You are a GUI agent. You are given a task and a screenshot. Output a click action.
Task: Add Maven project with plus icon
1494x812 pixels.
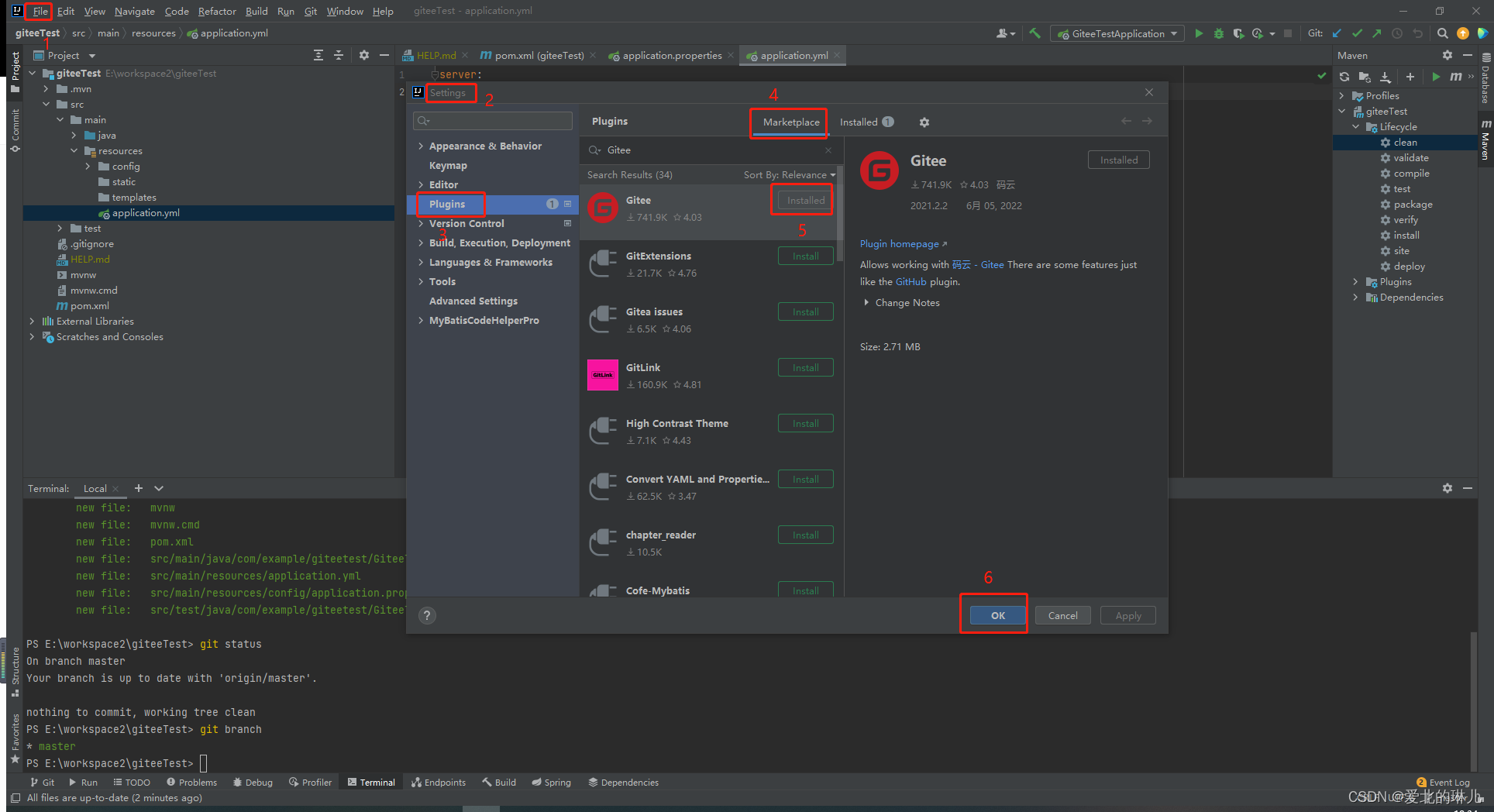point(1410,77)
